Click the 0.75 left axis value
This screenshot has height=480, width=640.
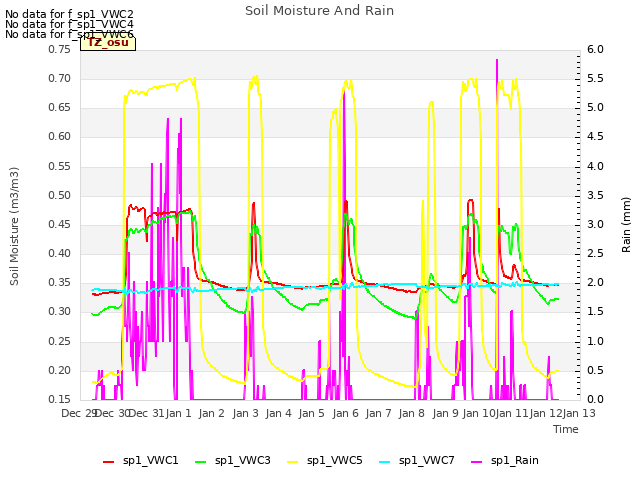click(60, 49)
